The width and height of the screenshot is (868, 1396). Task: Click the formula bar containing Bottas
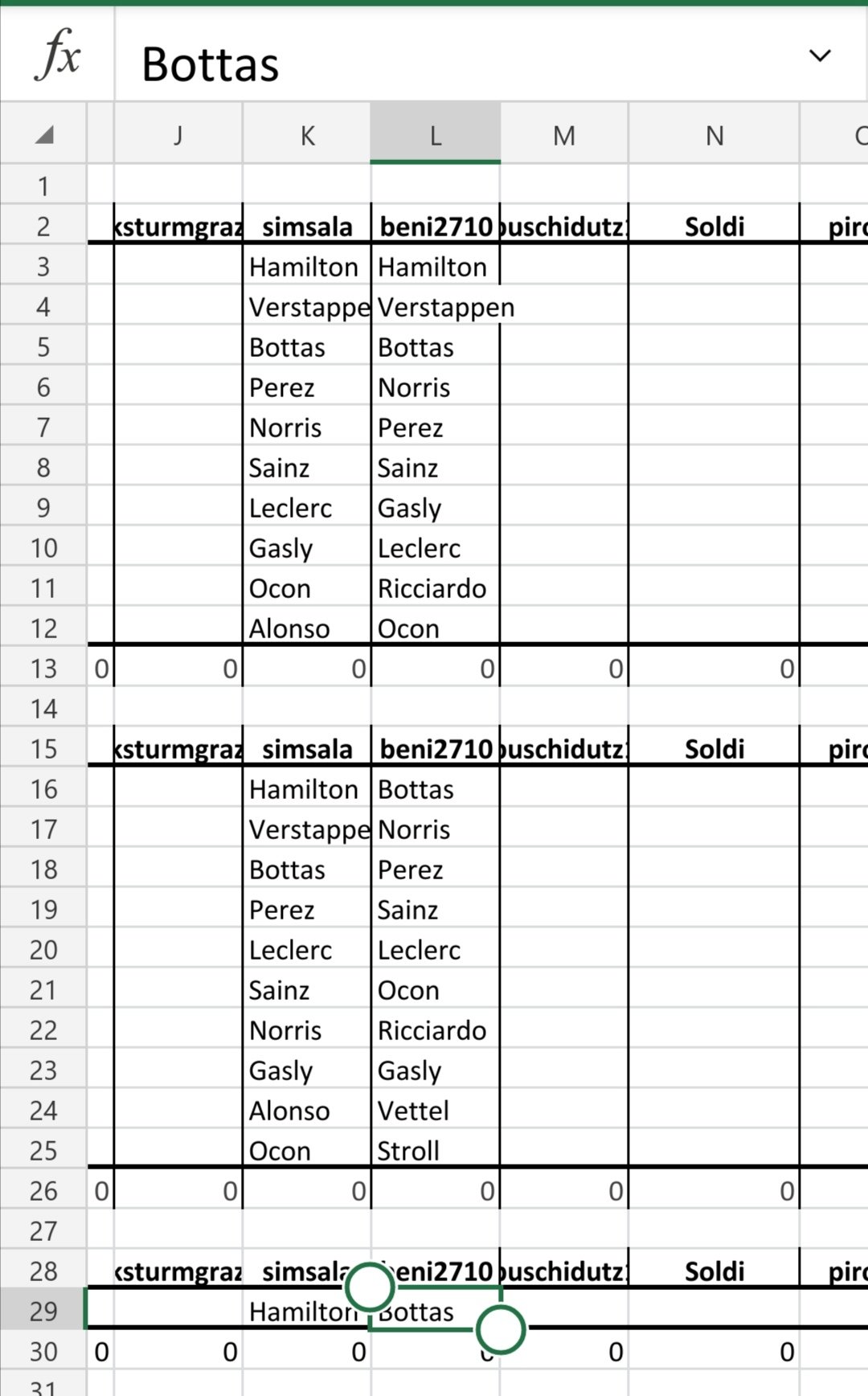click(x=466, y=63)
